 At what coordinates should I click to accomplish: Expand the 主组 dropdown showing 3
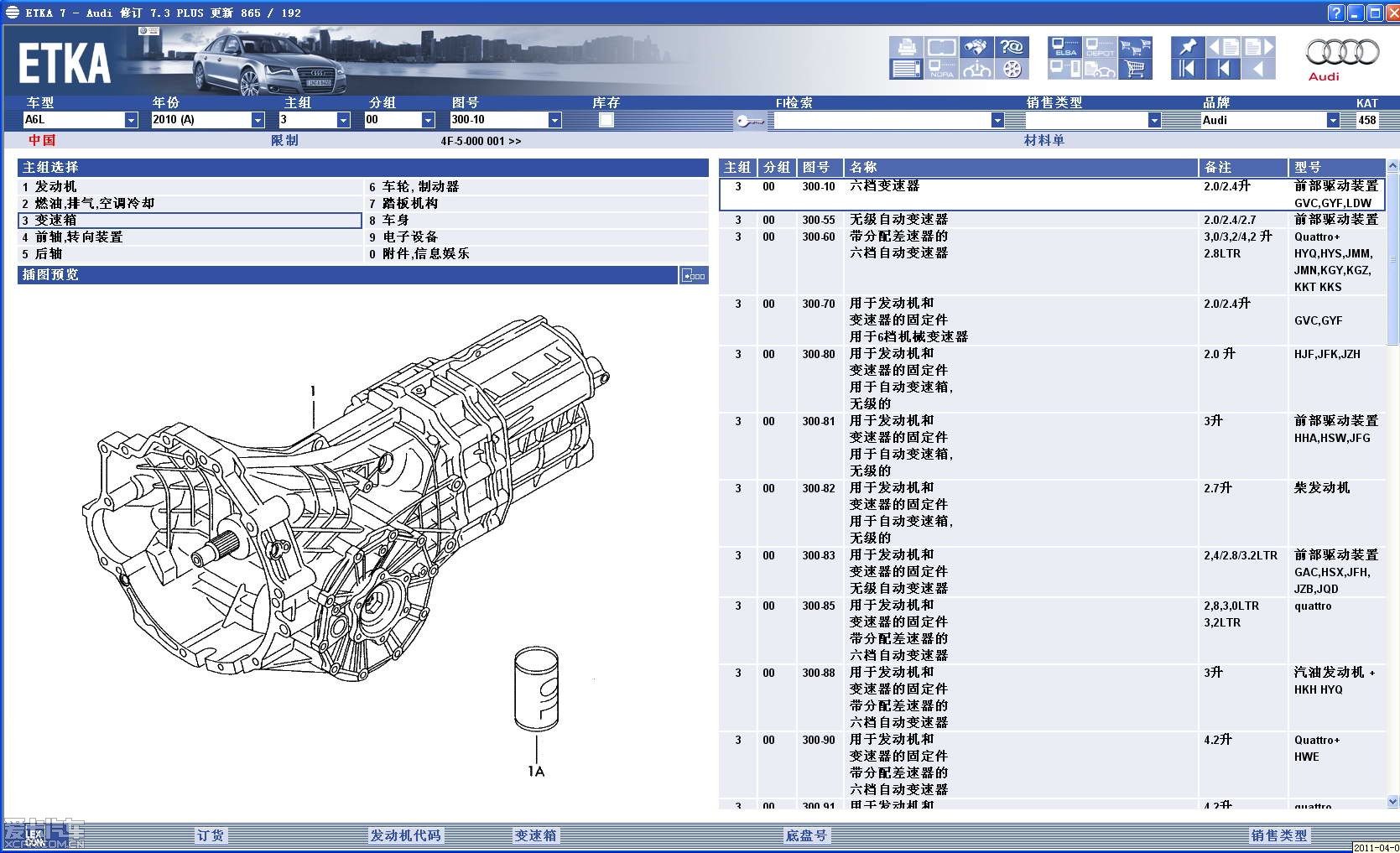point(343,120)
